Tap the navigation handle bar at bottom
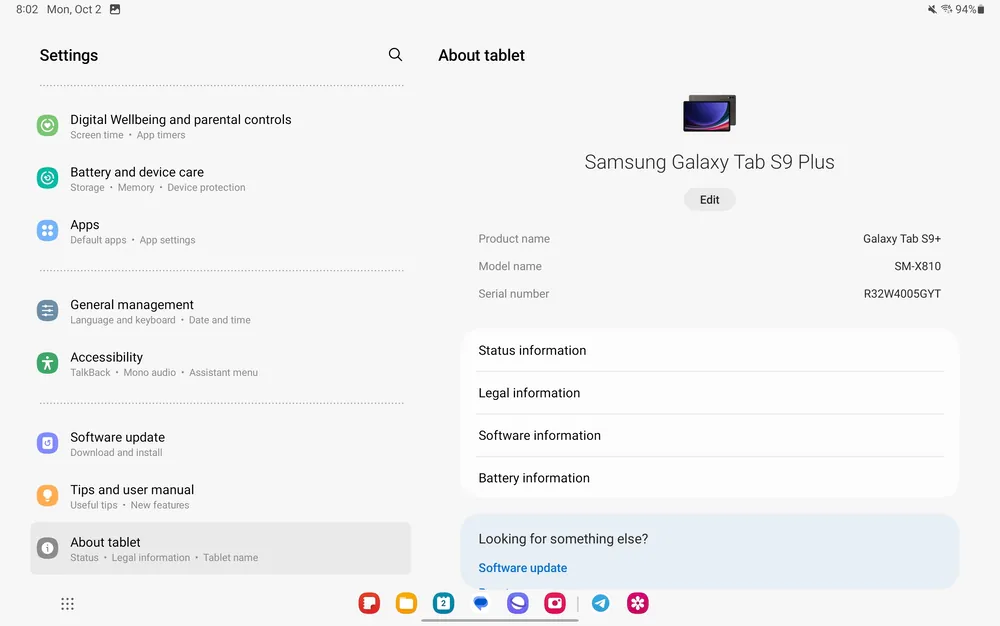The height and width of the screenshot is (626, 1000). [x=500, y=620]
